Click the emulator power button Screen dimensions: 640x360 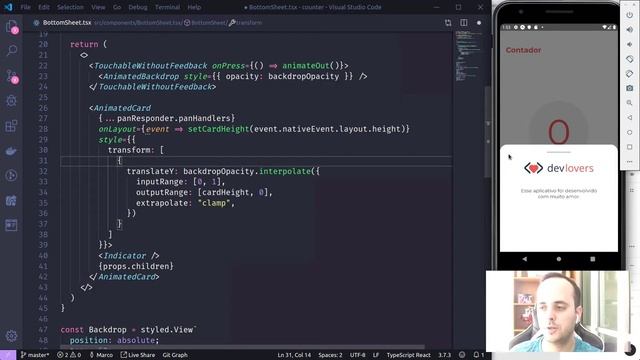[x=629, y=15]
